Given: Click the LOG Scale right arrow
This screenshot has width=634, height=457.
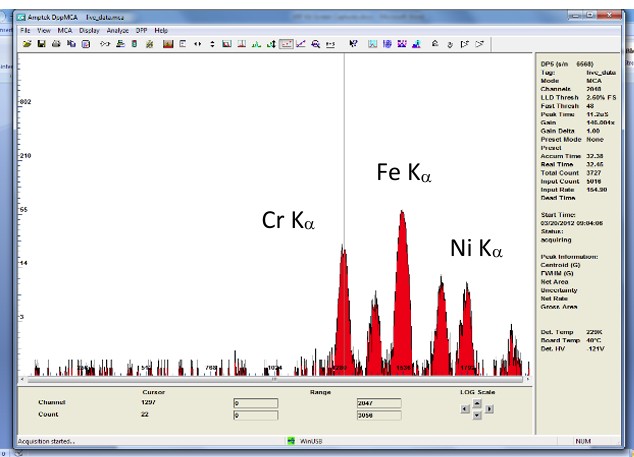Looking at the screenshot, I should click(489, 409).
